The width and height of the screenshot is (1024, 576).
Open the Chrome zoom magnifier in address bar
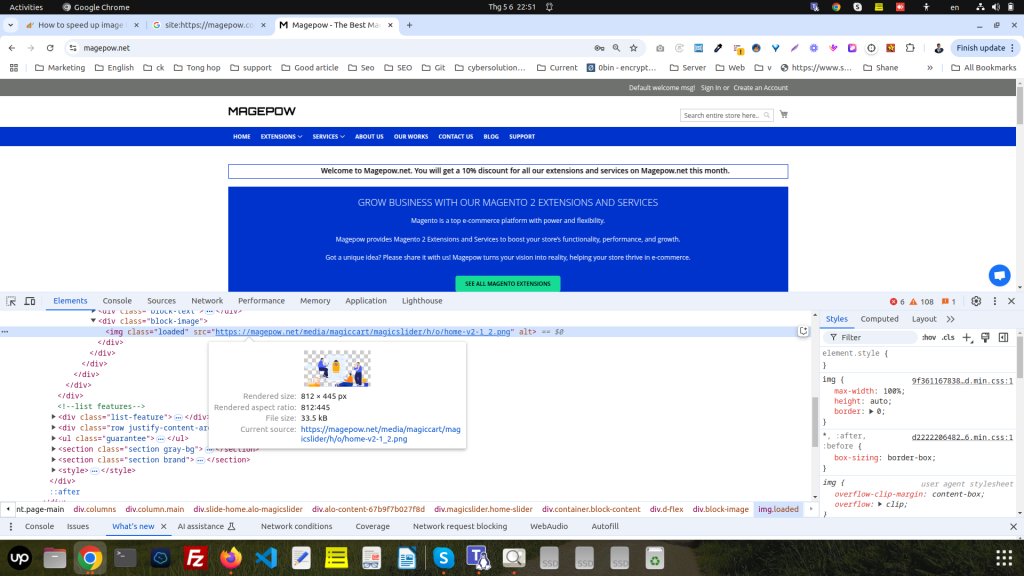click(616, 48)
